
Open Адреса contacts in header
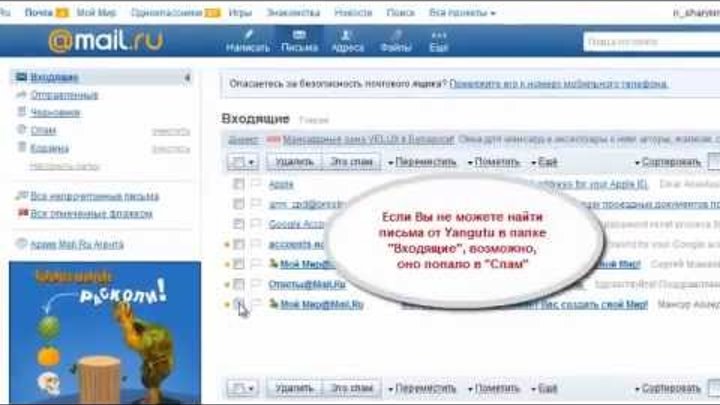348,41
